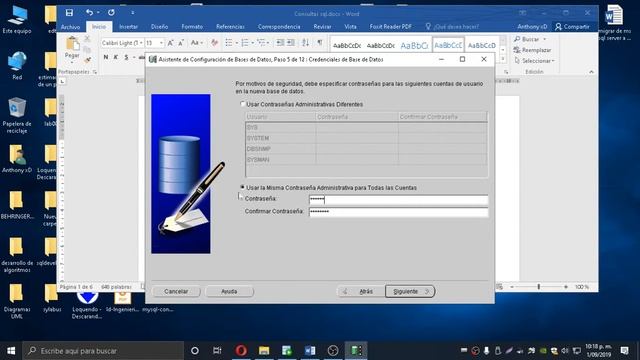
Task: Click the sort A-Z icon in Word
Action: tap(305, 43)
